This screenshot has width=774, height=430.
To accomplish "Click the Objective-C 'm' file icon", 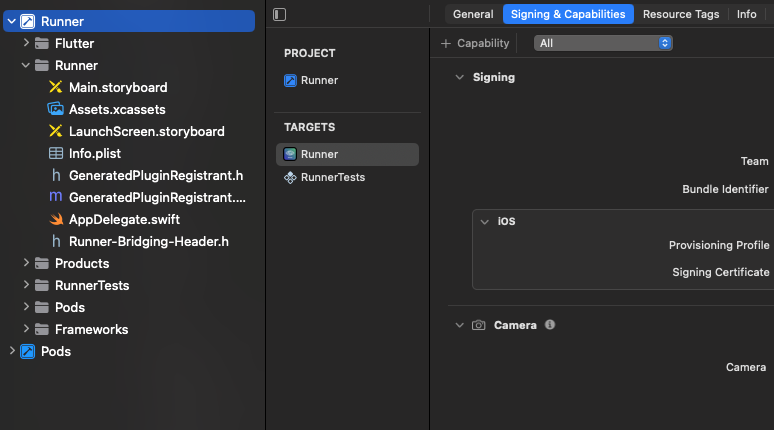I will pos(56,197).
